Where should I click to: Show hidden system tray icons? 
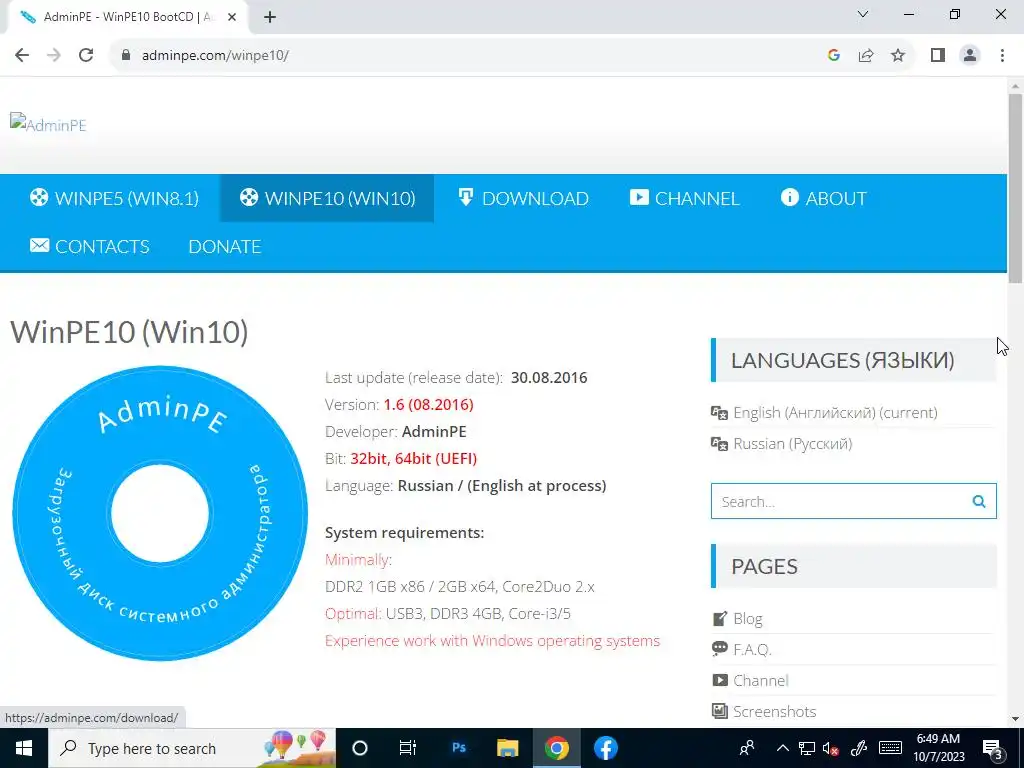782,748
